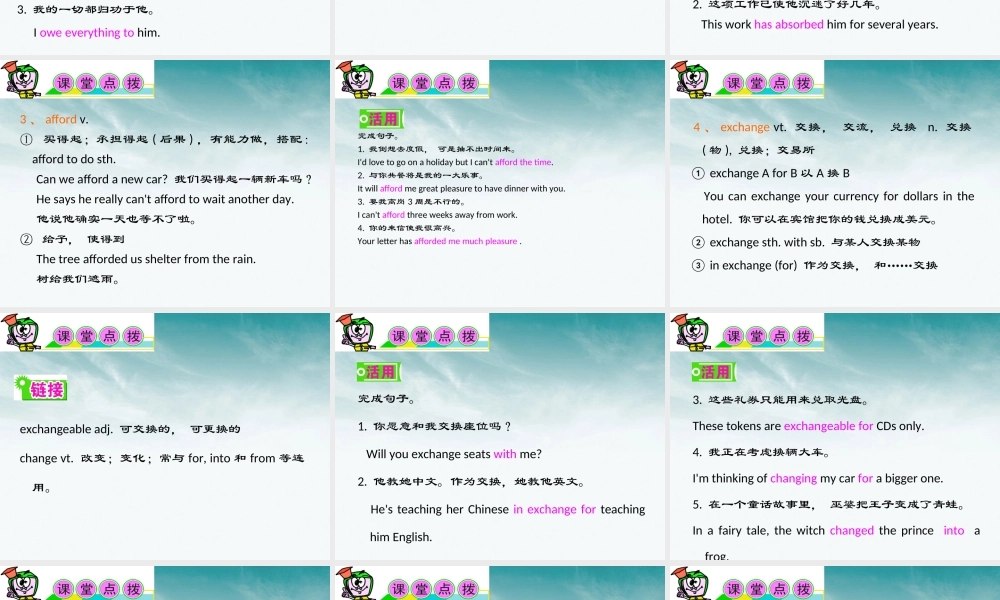Click orange 'exchange' heading word
This screenshot has width=1000, height=600.
click(x=745, y=127)
